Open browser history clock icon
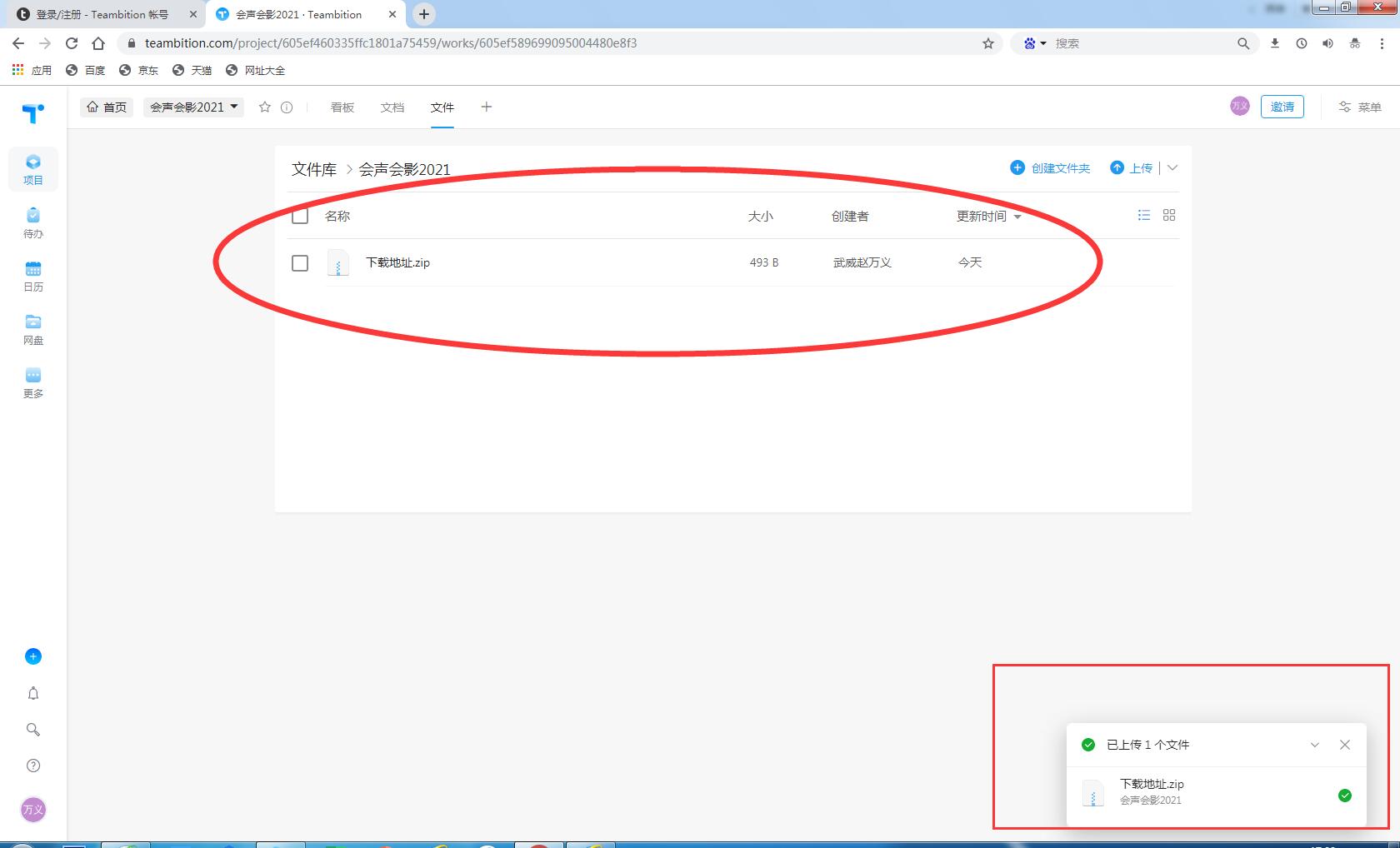The height and width of the screenshot is (848, 1400). tap(1302, 43)
